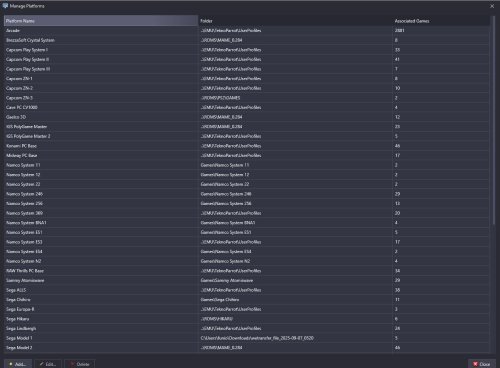The image size is (500, 368).
Task: Select the Capcom Play System III row
Action: [x=246, y=69]
